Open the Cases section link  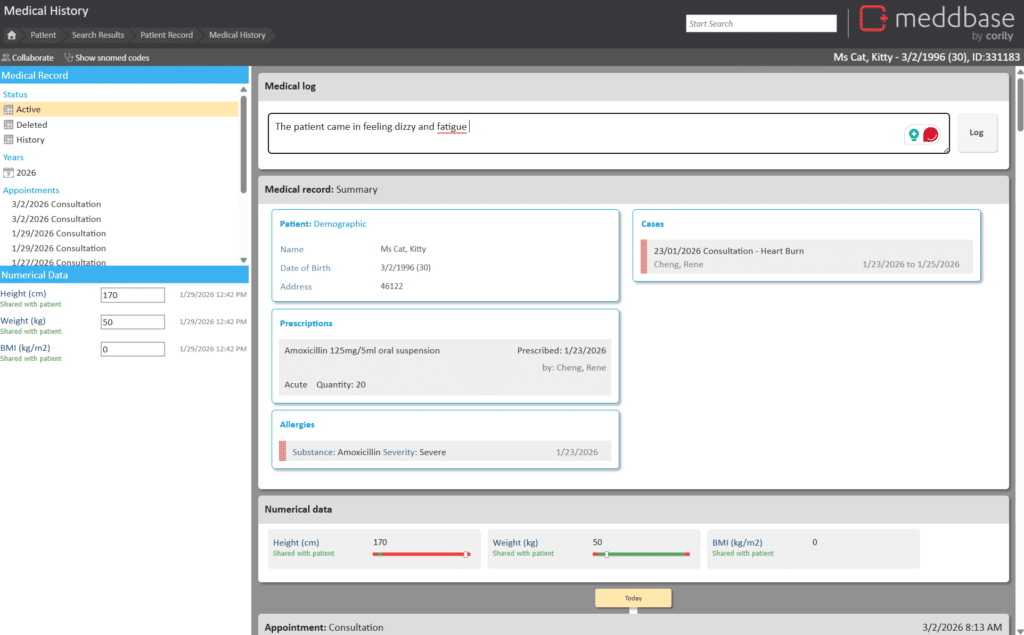652,224
